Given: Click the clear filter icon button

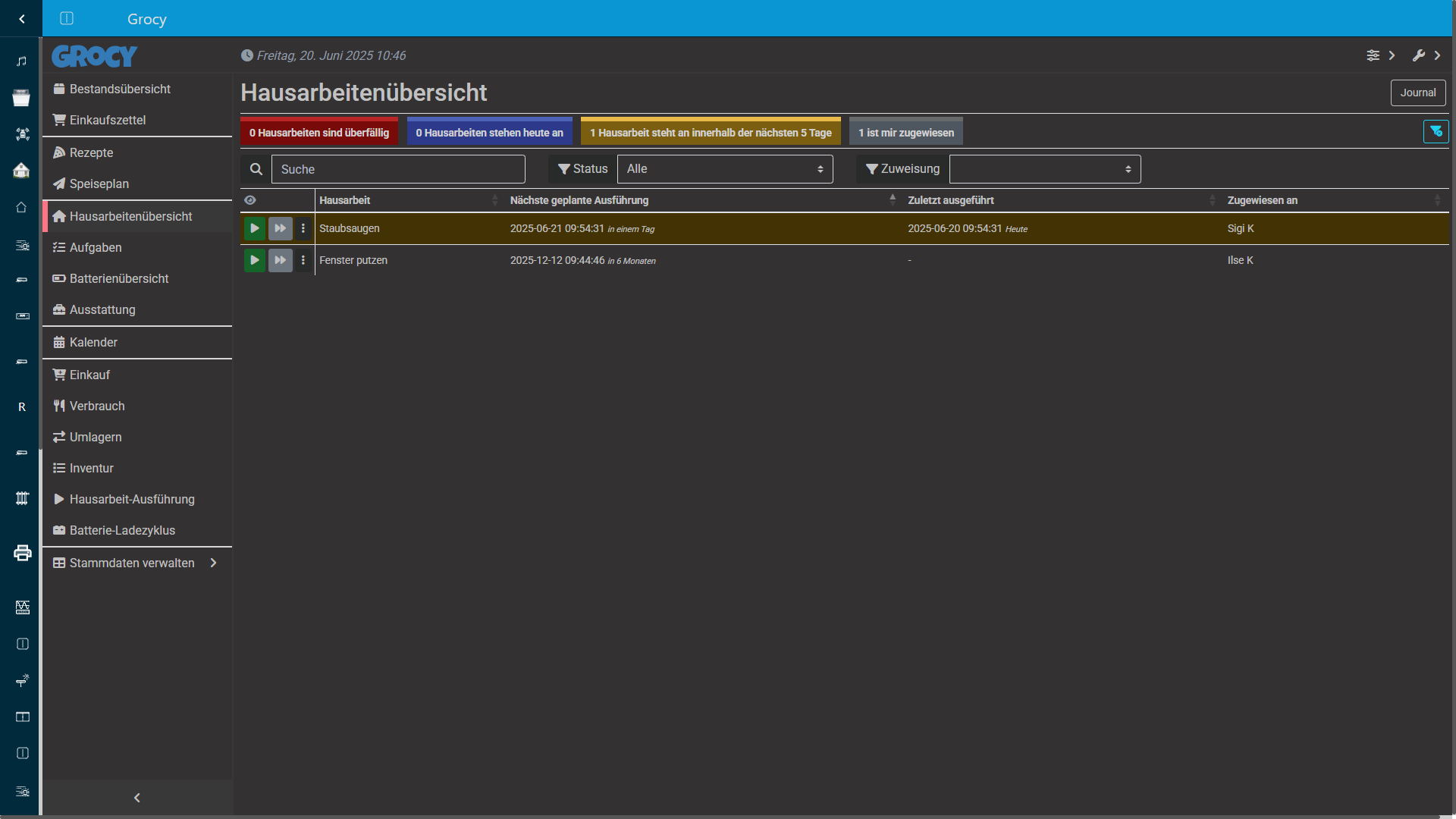Looking at the screenshot, I should [1436, 132].
